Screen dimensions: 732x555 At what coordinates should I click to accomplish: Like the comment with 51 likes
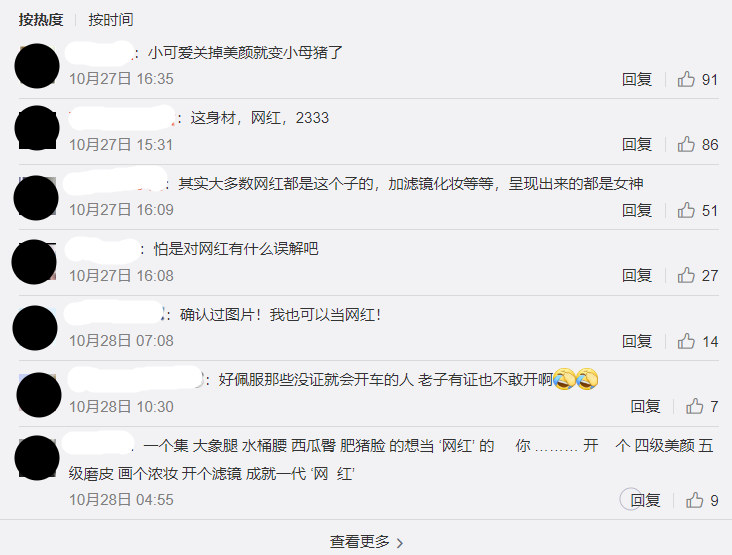point(686,211)
